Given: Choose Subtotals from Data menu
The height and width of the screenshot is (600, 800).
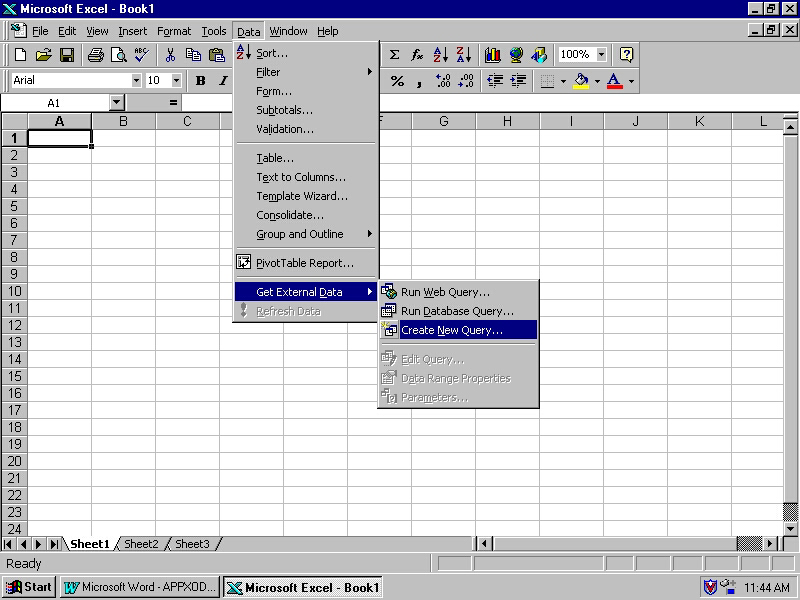Looking at the screenshot, I should (306, 110).
